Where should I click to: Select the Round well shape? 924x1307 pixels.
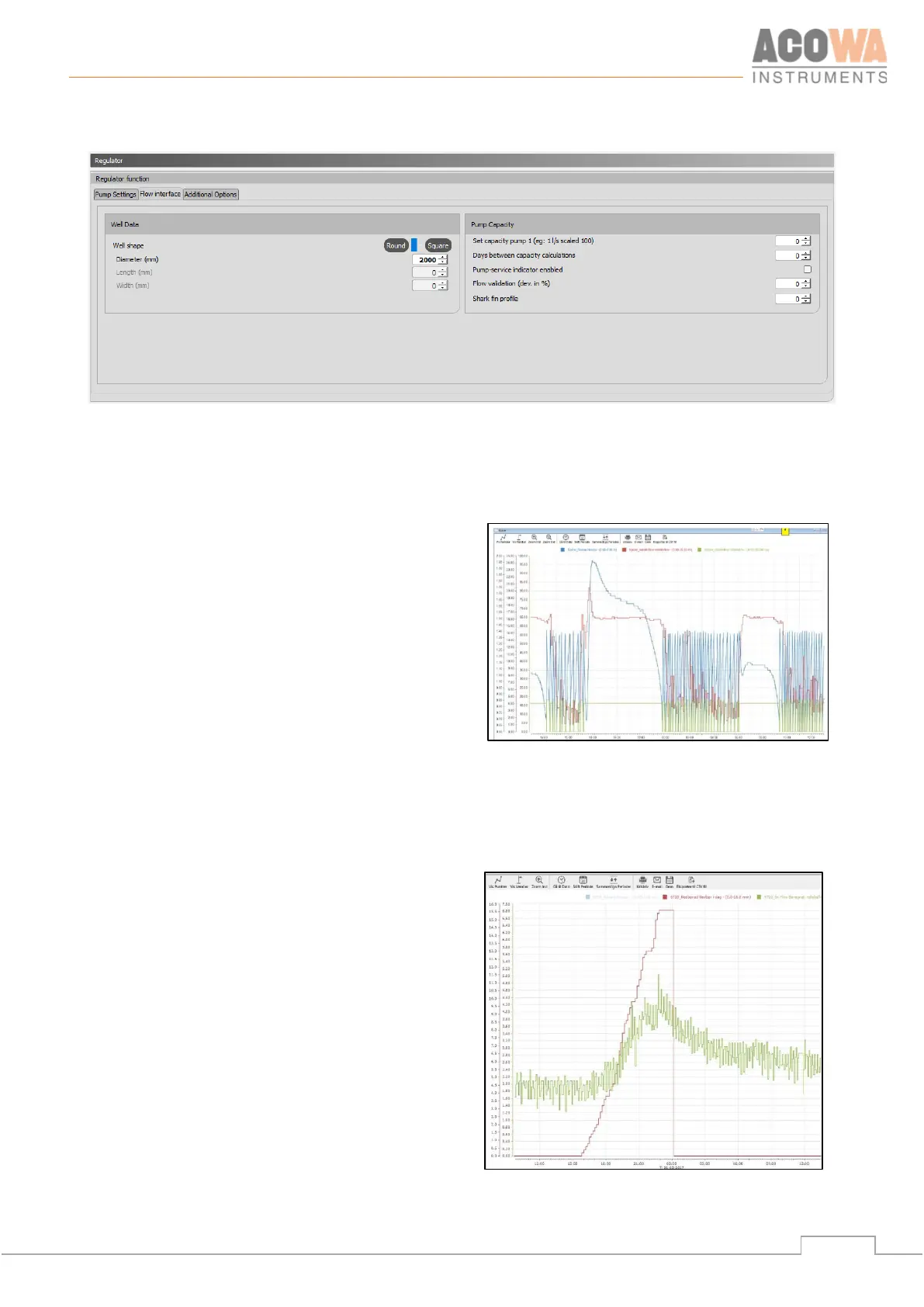(396, 245)
